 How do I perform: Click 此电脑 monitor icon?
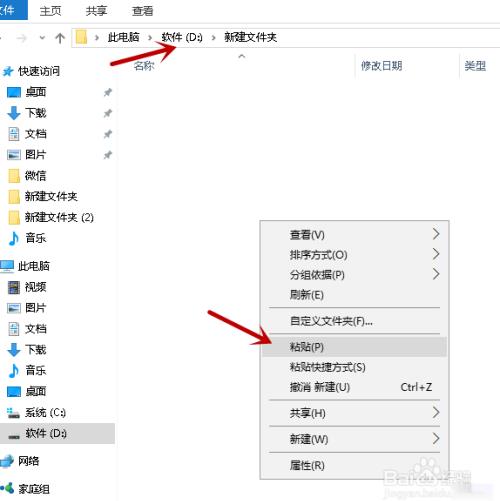tap(7, 266)
